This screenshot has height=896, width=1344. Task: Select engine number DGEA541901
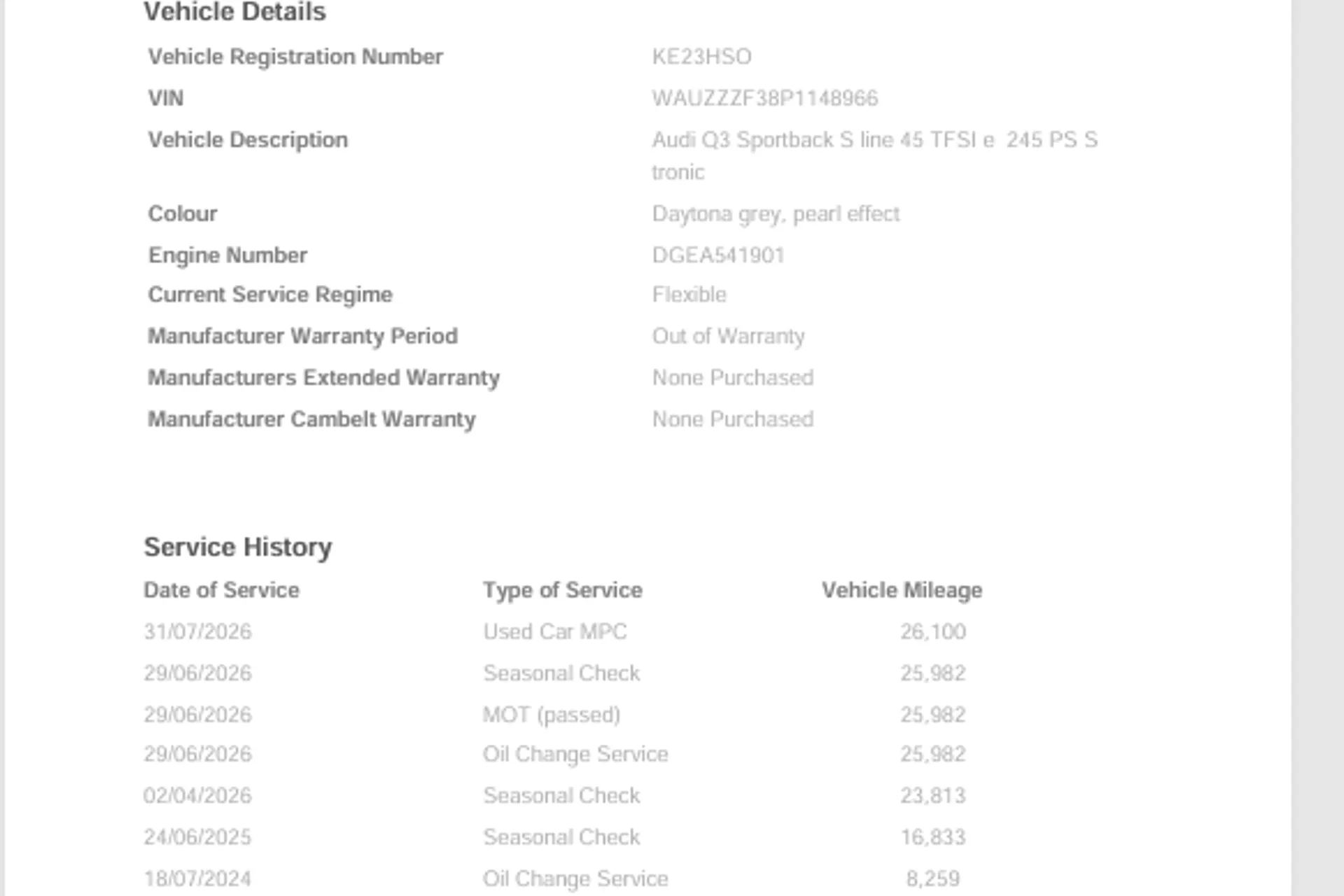(x=718, y=255)
